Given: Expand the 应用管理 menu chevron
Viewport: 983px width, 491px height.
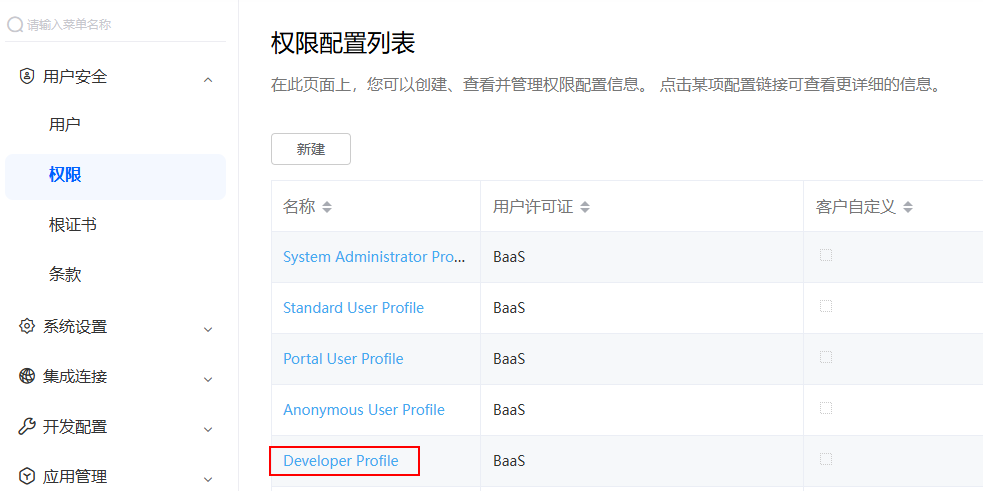Looking at the screenshot, I should pyautogui.click(x=208, y=478).
